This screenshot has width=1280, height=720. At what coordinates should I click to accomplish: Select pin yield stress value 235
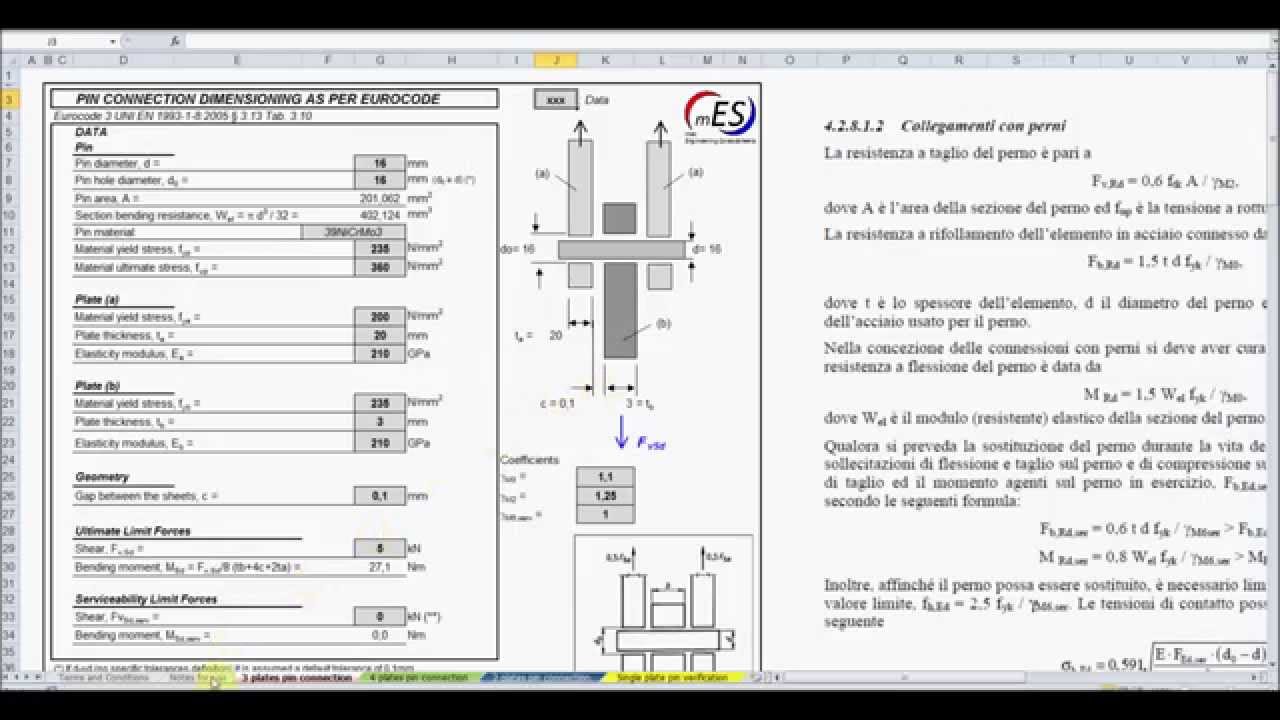pyautogui.click(x=380, y=249)
